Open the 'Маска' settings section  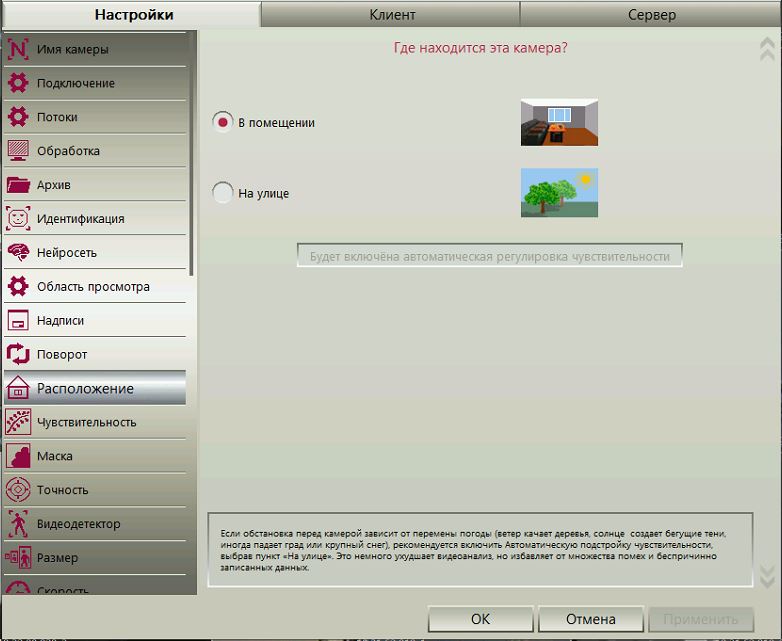[95, 456]
